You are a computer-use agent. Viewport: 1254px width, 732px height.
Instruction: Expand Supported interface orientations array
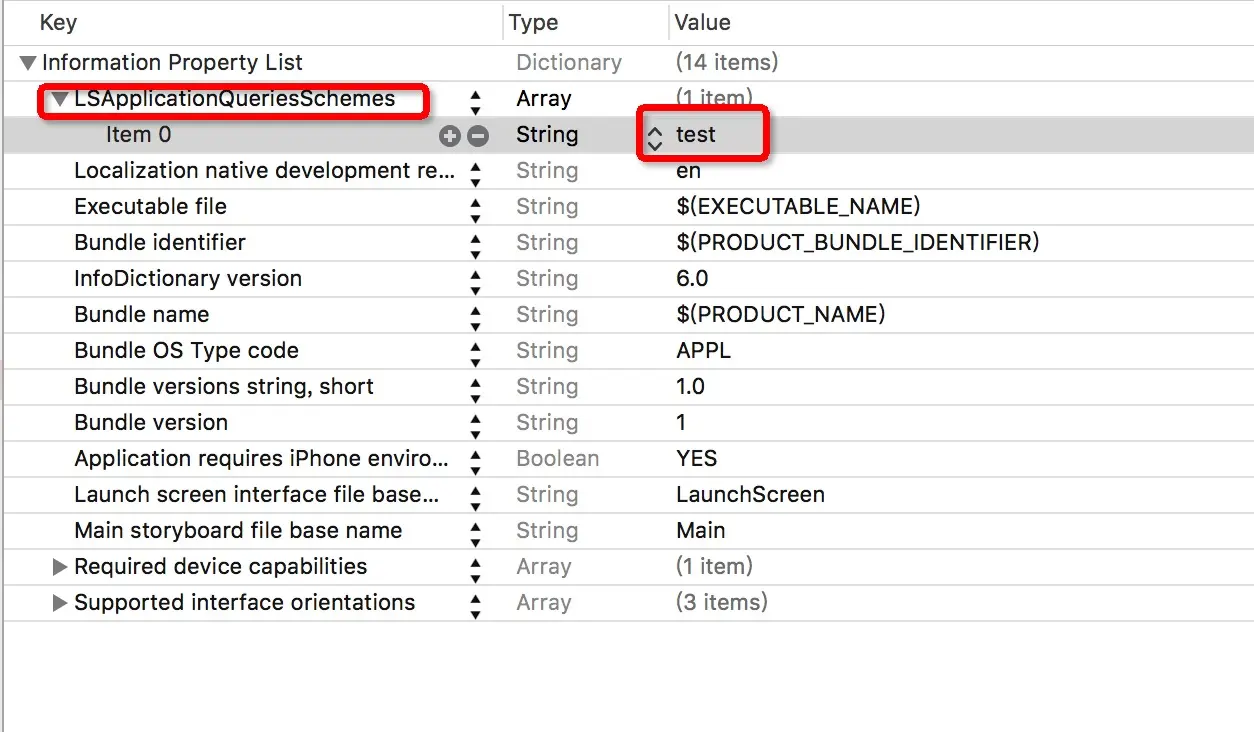tap(60, 603)
